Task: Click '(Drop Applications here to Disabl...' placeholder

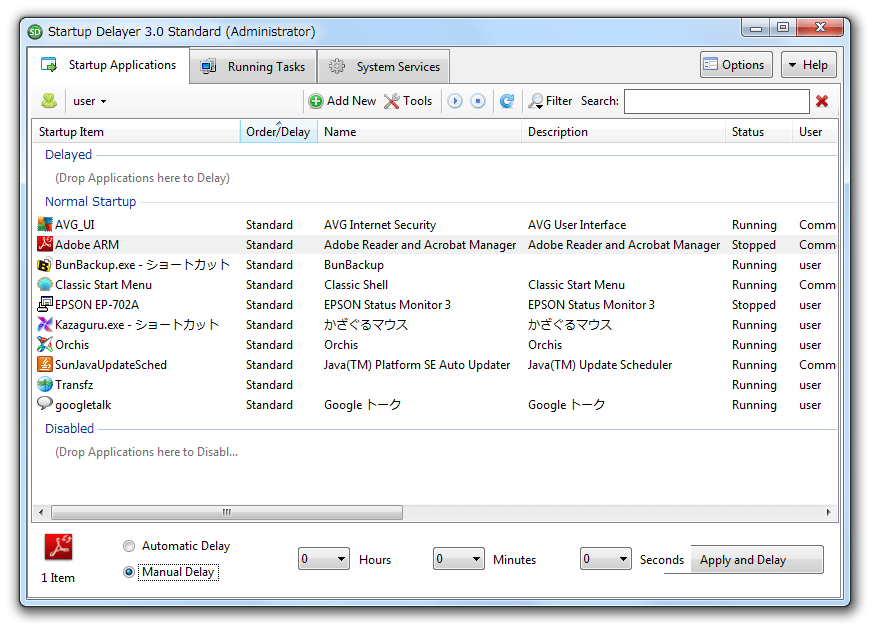Action: coord(146,452)
